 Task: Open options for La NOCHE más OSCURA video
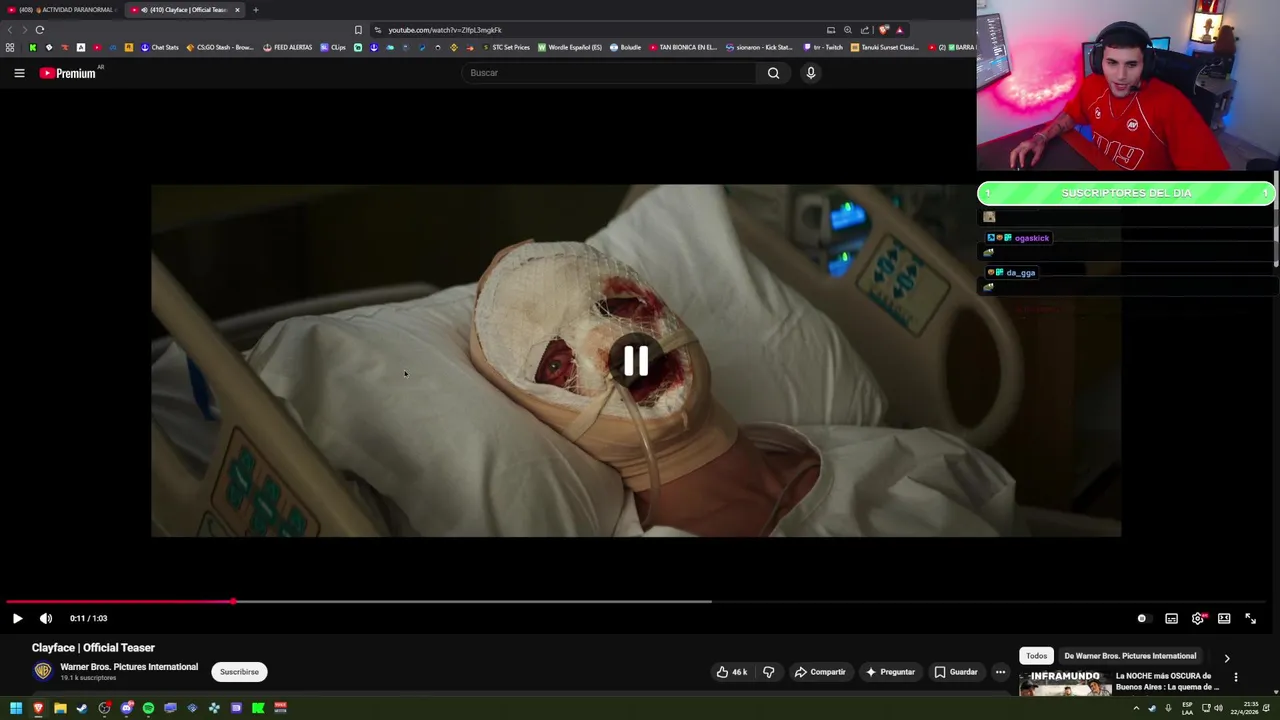tap(1235, 678)
